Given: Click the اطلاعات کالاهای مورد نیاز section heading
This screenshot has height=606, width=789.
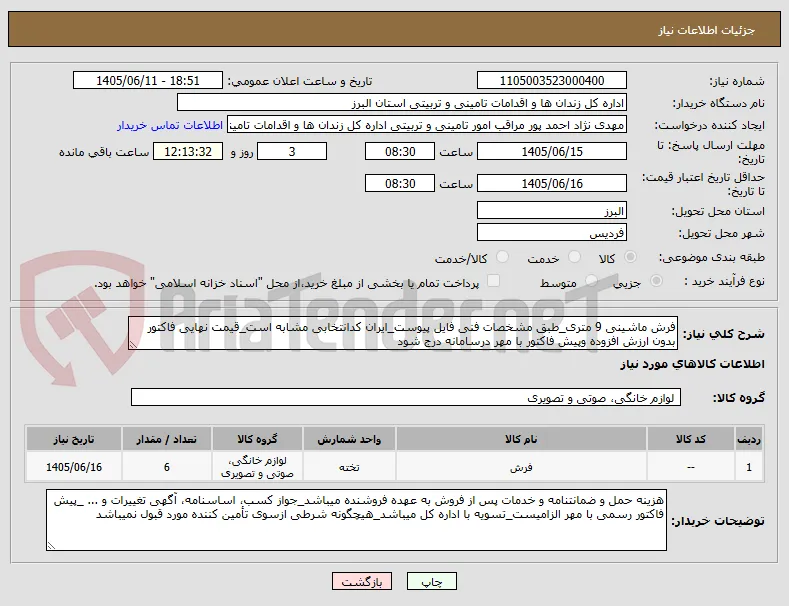Looking at the screenshot, I should [692, 364].
